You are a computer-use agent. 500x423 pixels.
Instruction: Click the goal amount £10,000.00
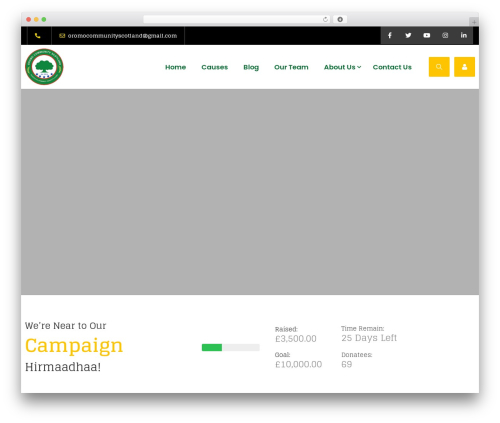click(298, 364)
